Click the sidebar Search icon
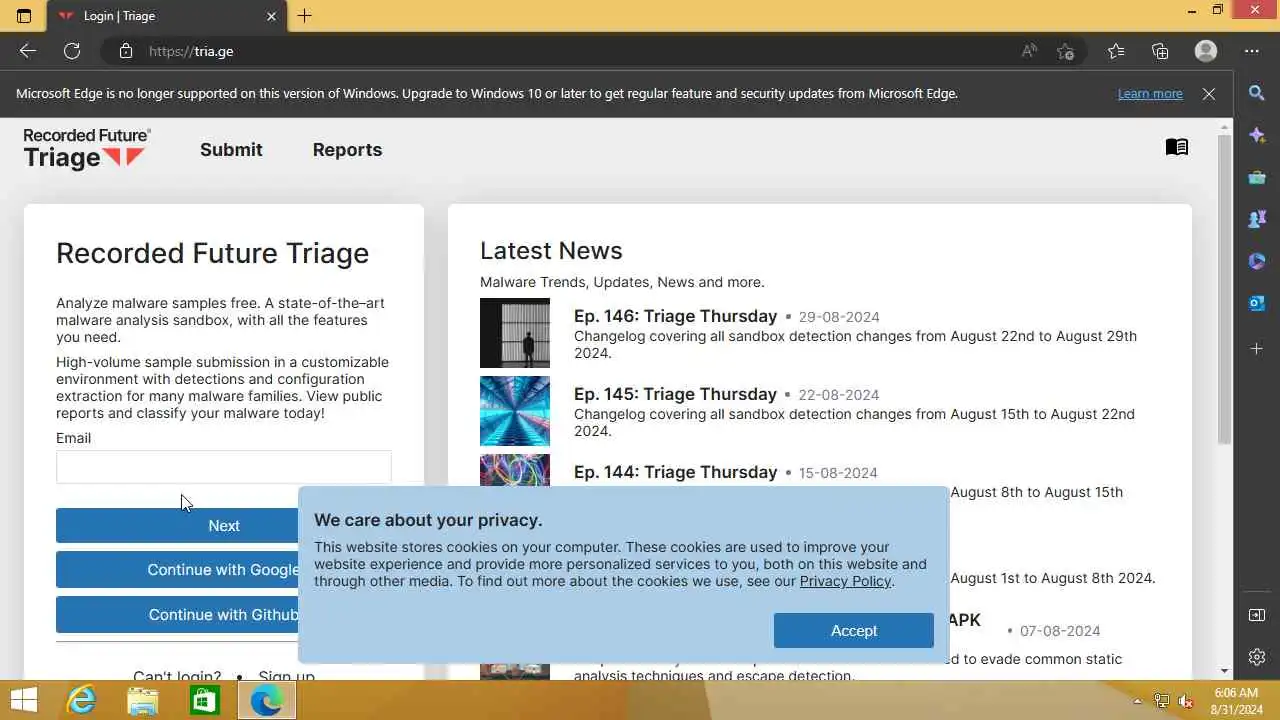Image resolution: width=1280 pixels, height=720 pixels. click(1257, 93)
